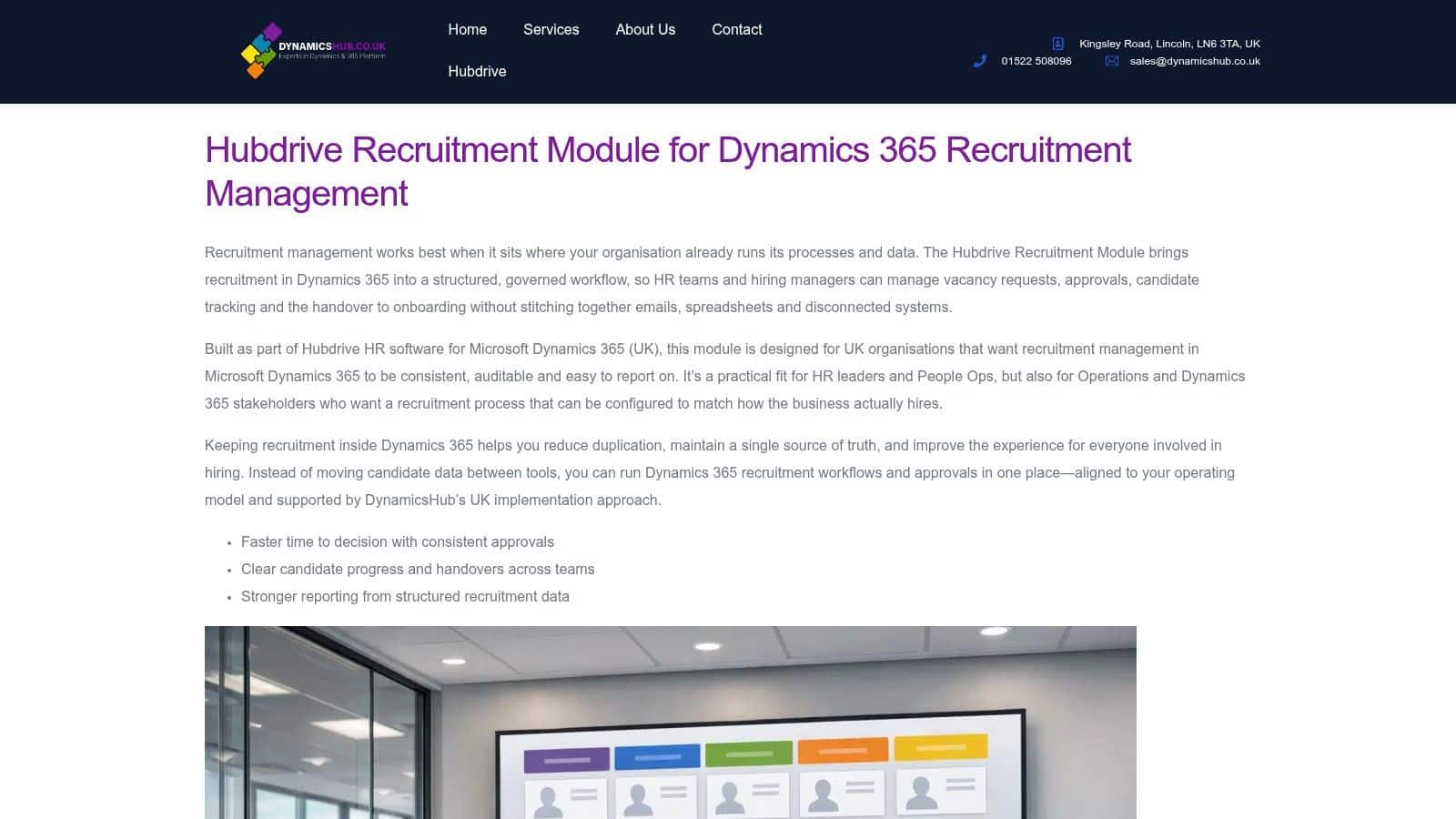Screen dimensions: 1456x819
Task: Click the DynamicsHub.co.uk logo
Action: click(313, 51)
